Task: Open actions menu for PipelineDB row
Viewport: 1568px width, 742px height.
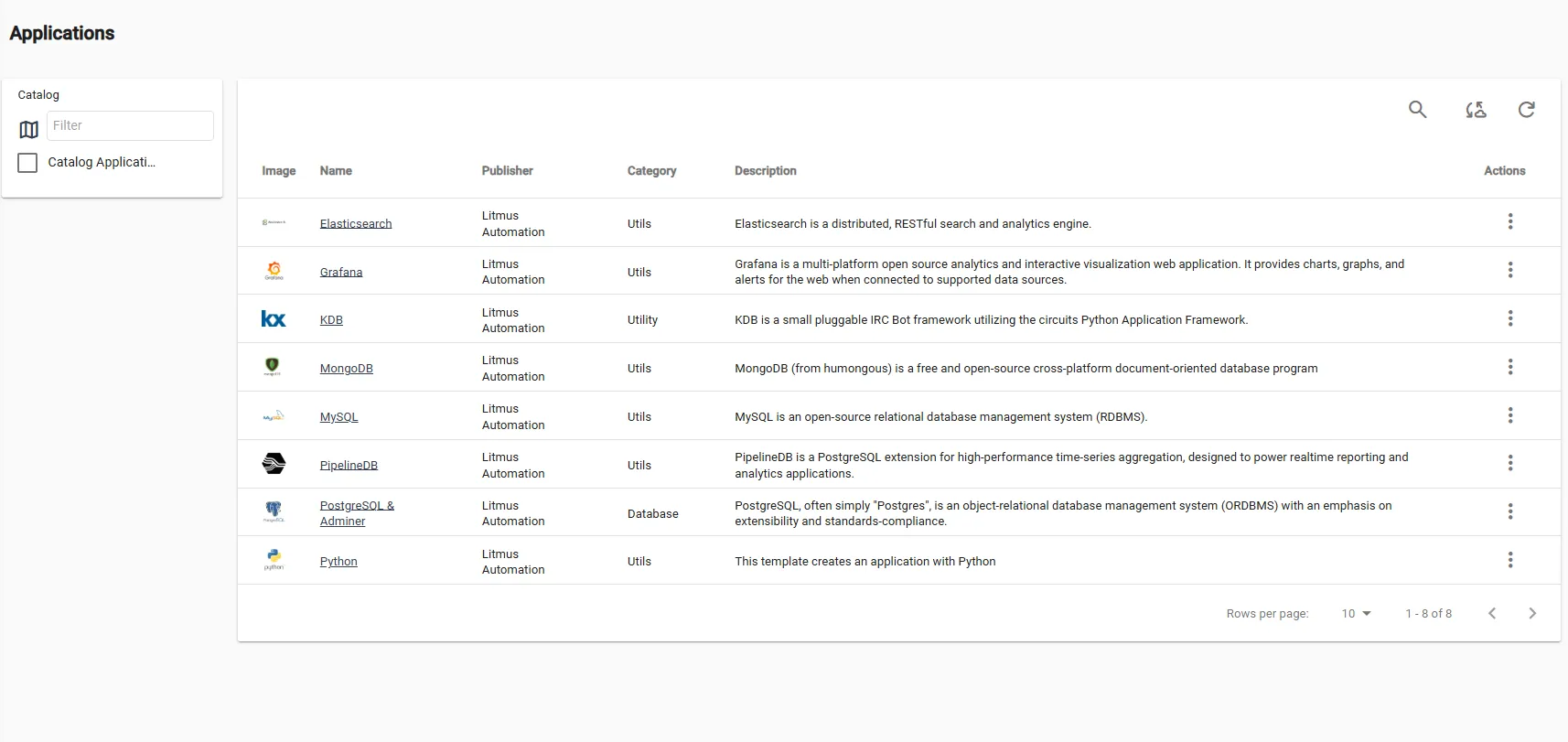Action: (1510, 463)
